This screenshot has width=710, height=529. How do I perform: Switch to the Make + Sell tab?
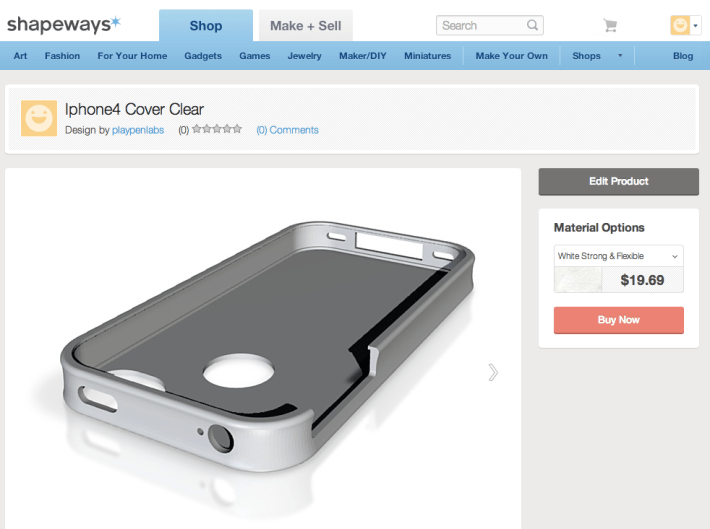click(306, 26)
